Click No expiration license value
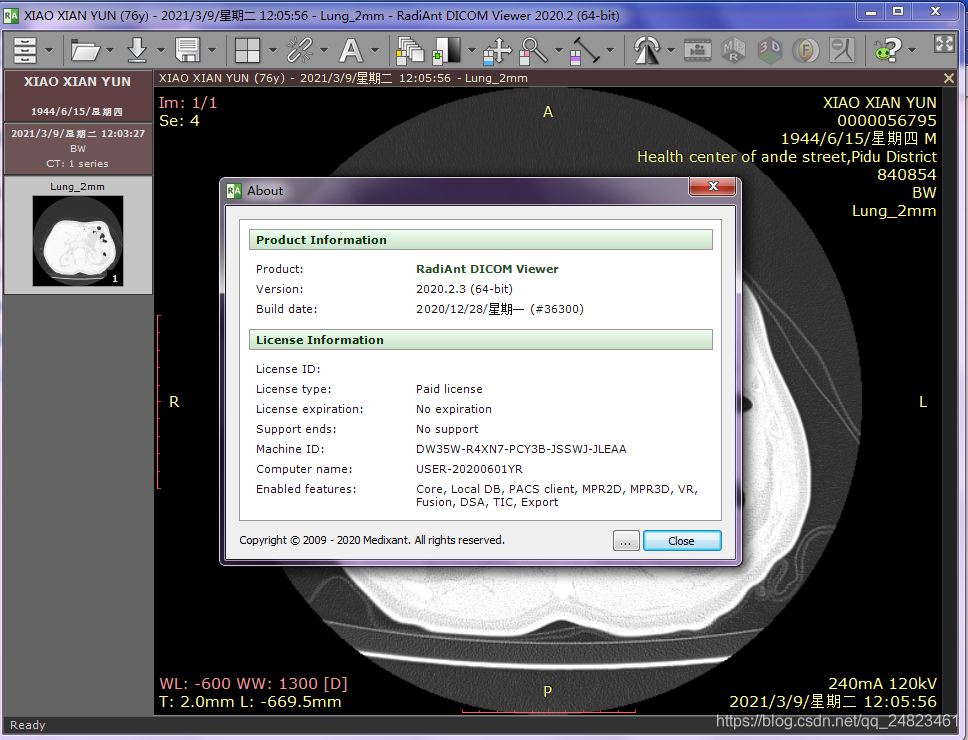968x740 pixels. [454, 409]
